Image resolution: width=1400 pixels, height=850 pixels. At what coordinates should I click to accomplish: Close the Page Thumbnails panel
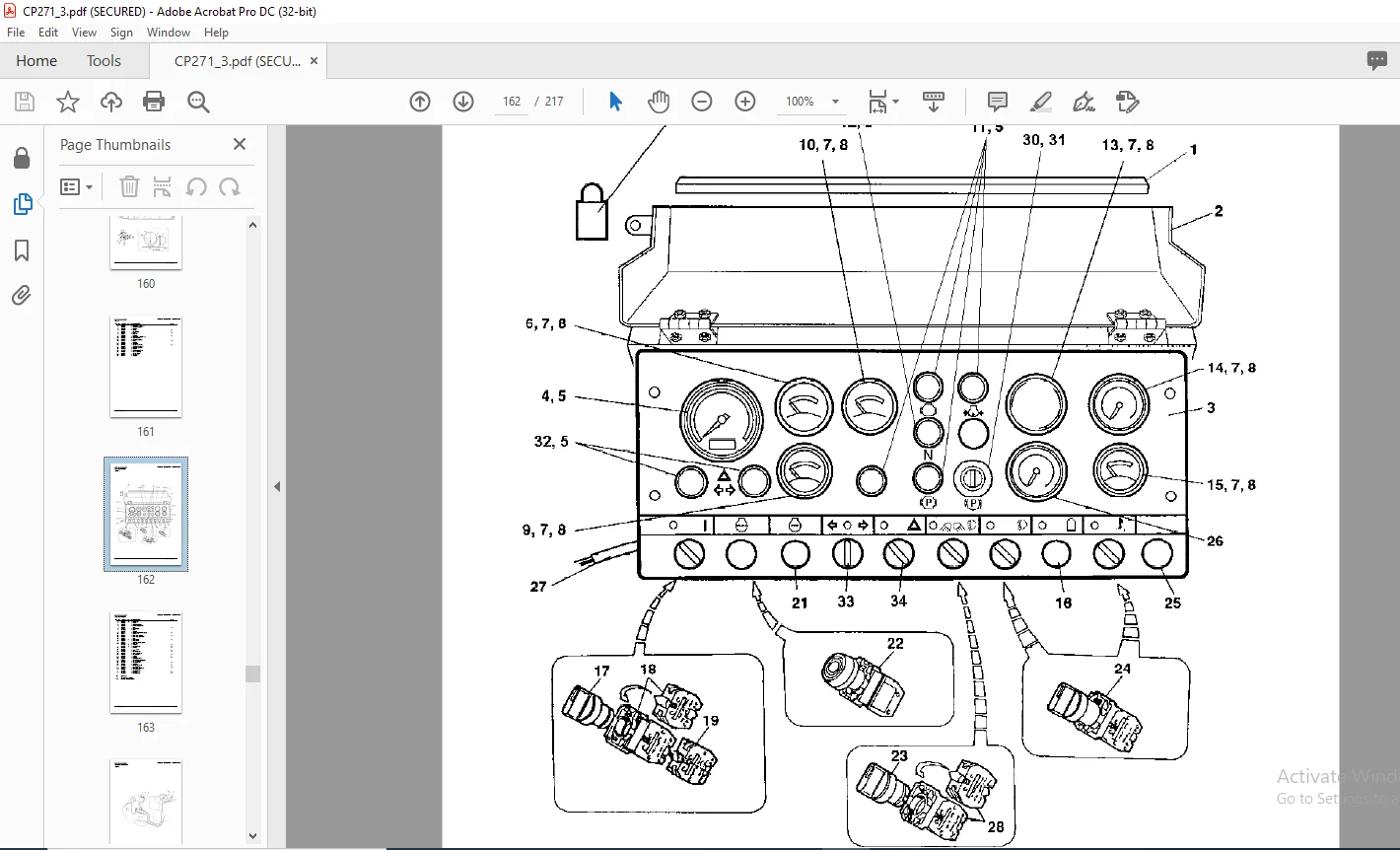tap(240, 144)
